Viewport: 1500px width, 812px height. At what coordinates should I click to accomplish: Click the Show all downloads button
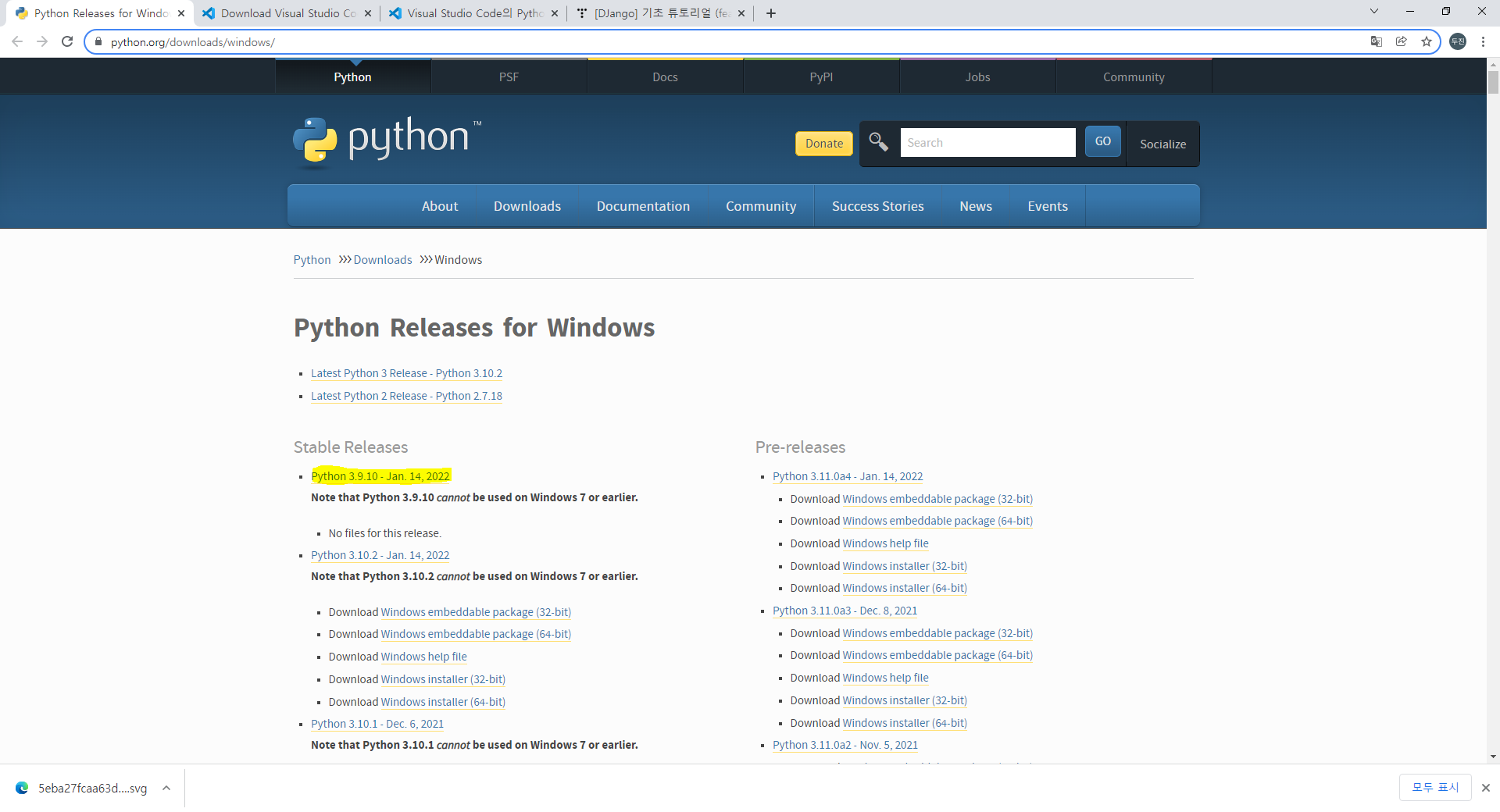[1435, 788]
